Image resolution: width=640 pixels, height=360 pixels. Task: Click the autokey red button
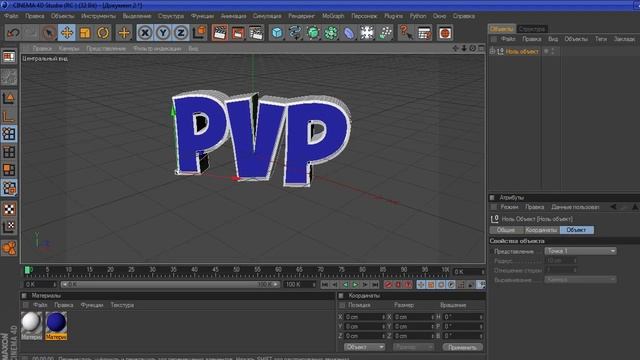pyautogui.click(x=398, y=284)
